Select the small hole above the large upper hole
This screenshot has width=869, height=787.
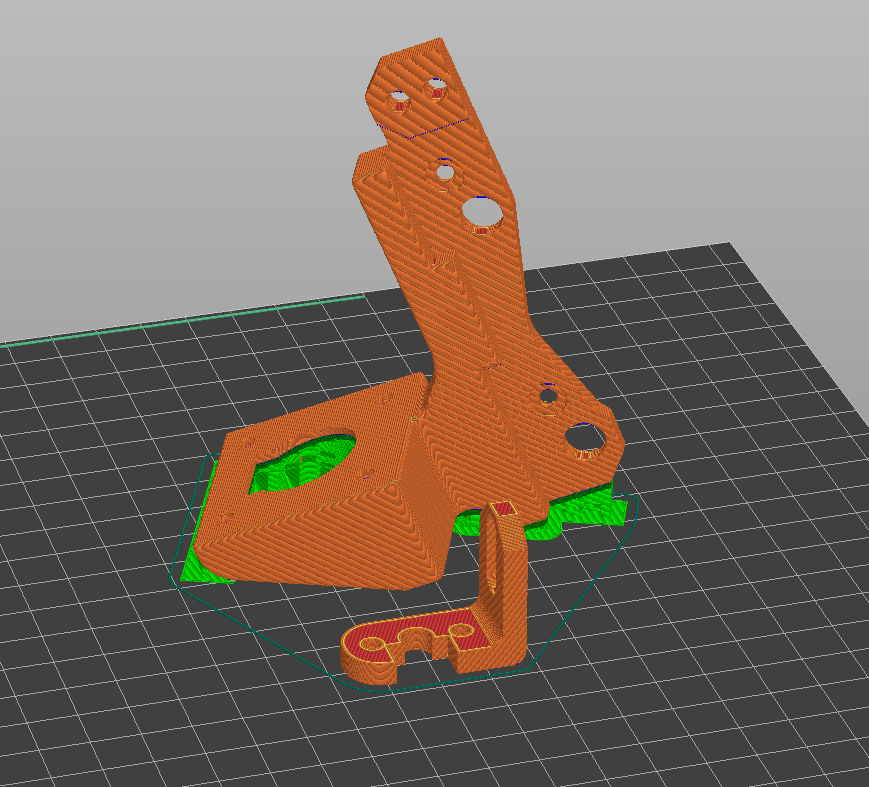pyautogui.click(x=445, y=172)
